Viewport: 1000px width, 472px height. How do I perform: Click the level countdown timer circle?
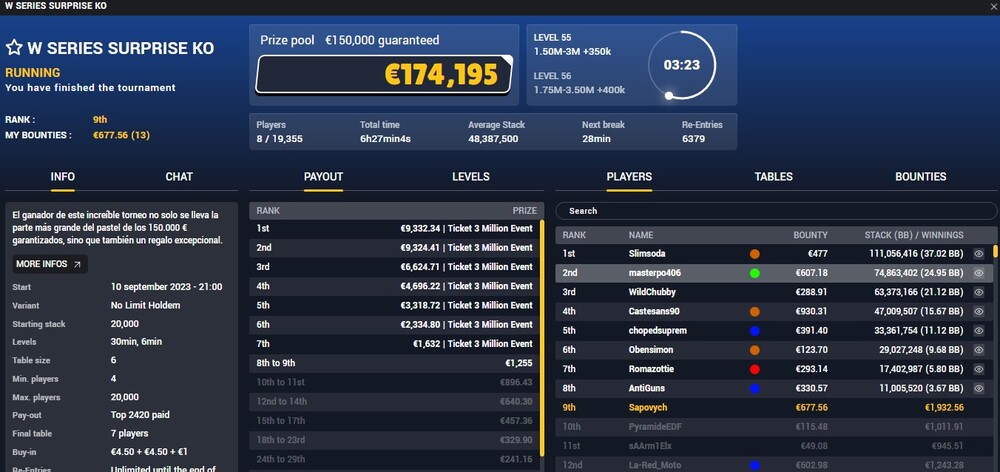tap(682, 65)
